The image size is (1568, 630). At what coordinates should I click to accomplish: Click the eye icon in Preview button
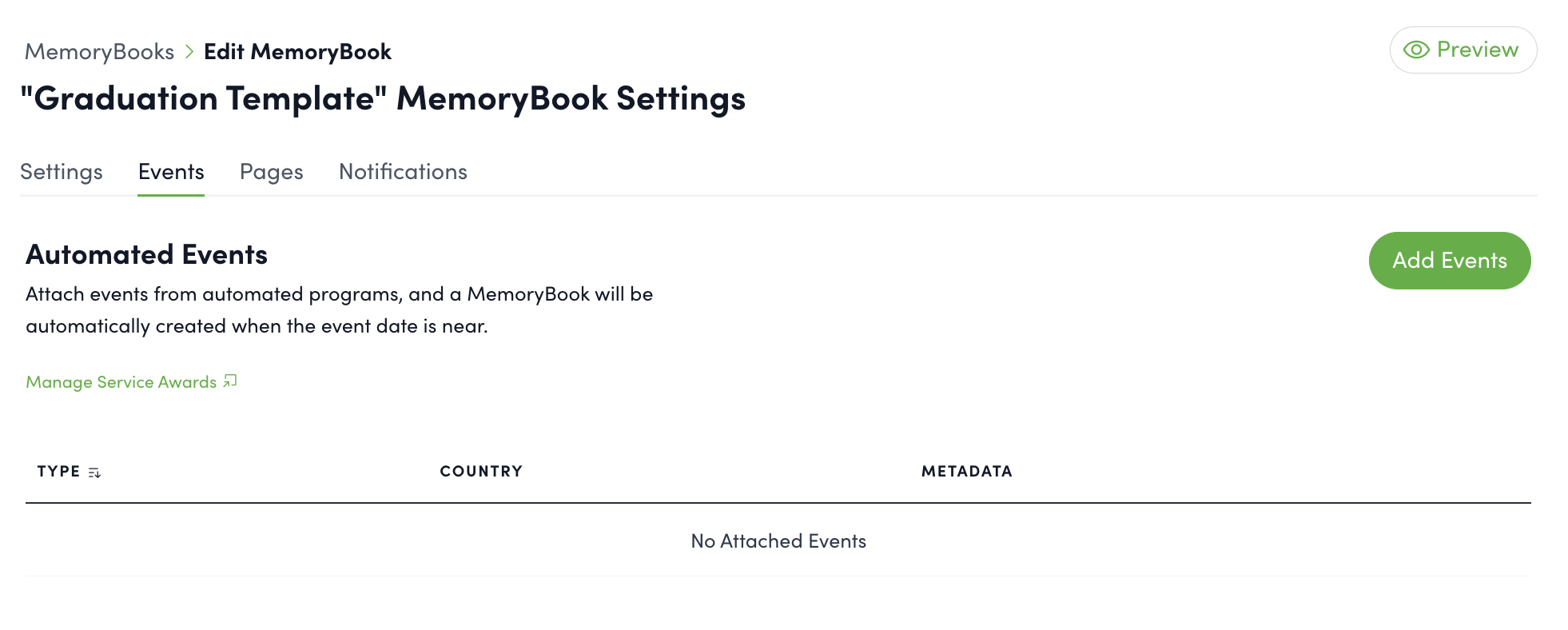[1416, 50]
